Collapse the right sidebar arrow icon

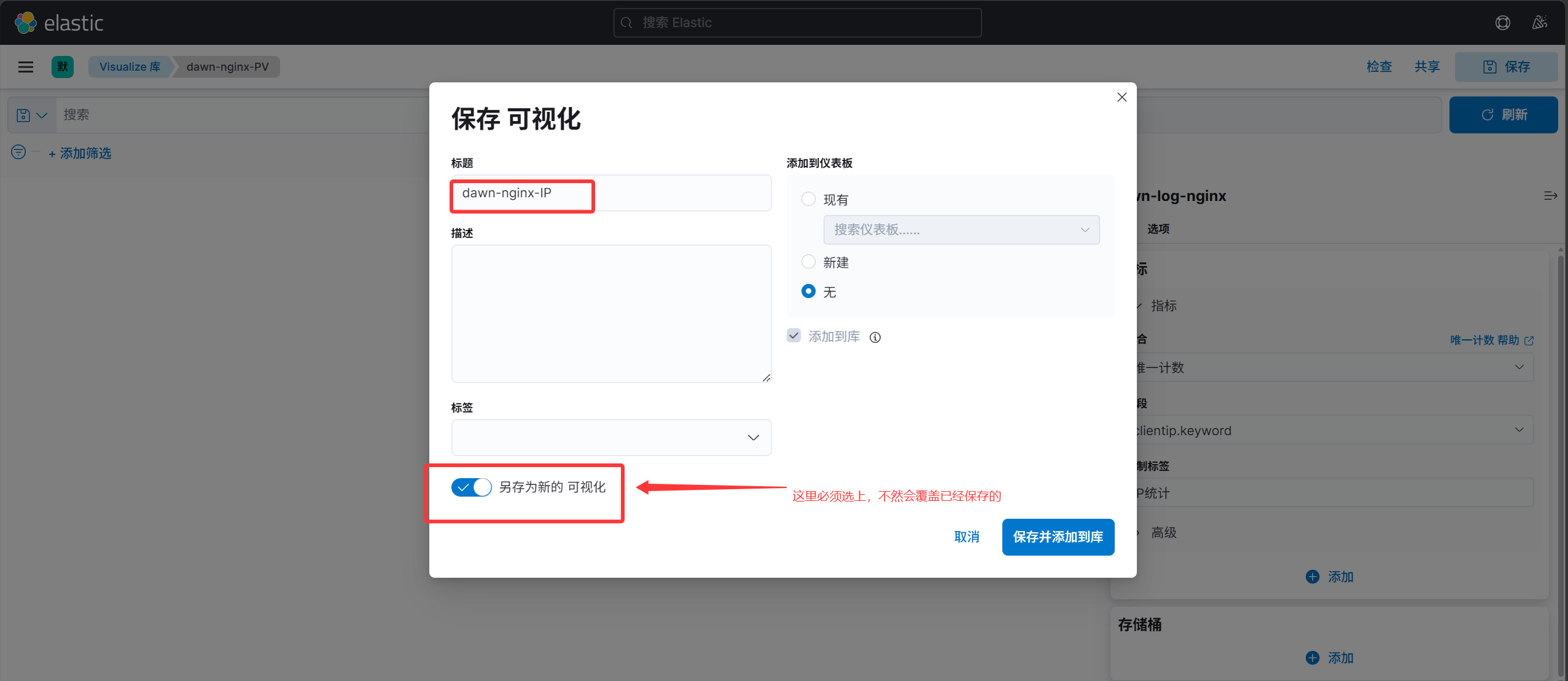coord(1550,195)
